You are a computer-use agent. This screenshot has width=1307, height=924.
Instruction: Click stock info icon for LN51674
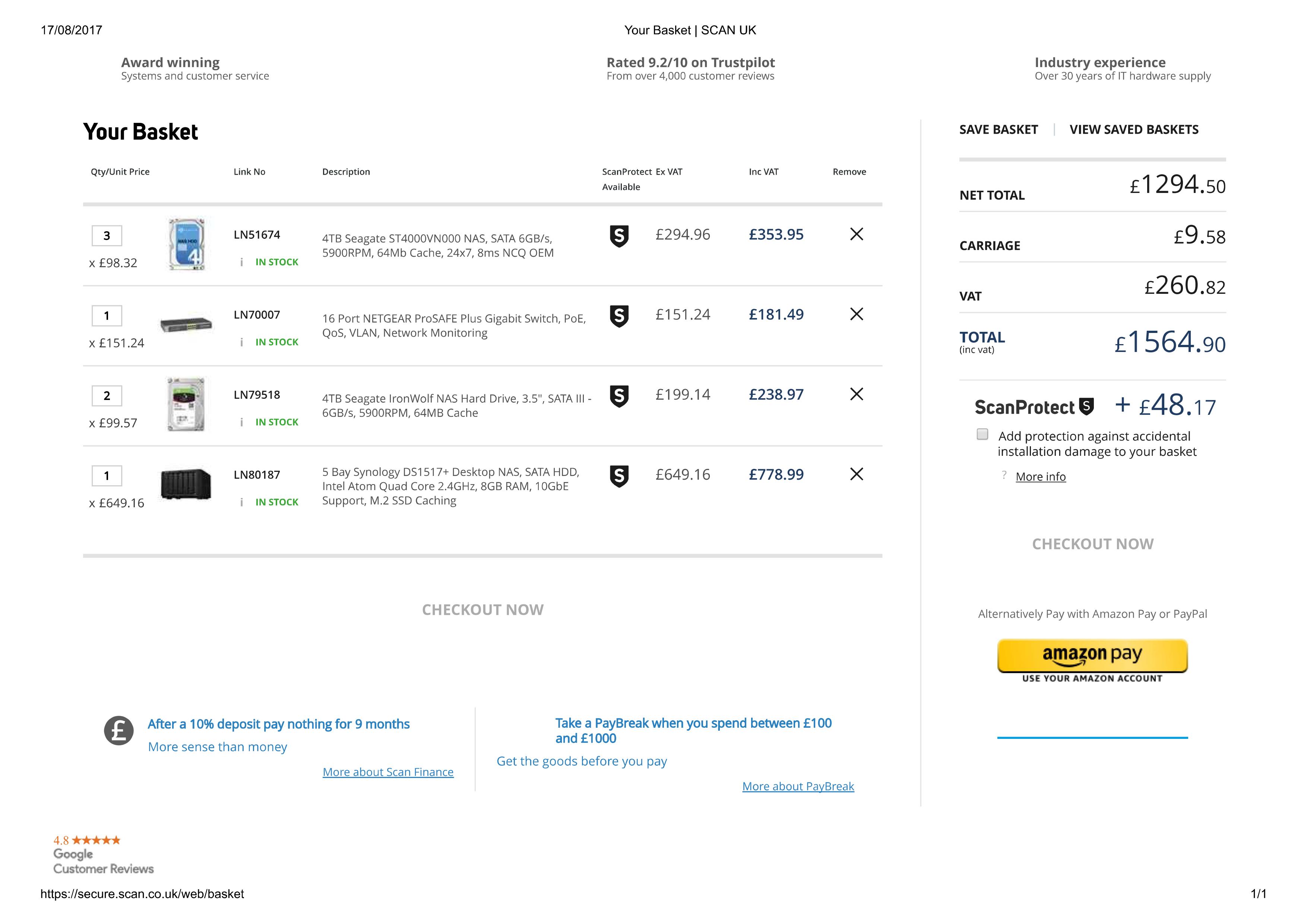[241, 262]
